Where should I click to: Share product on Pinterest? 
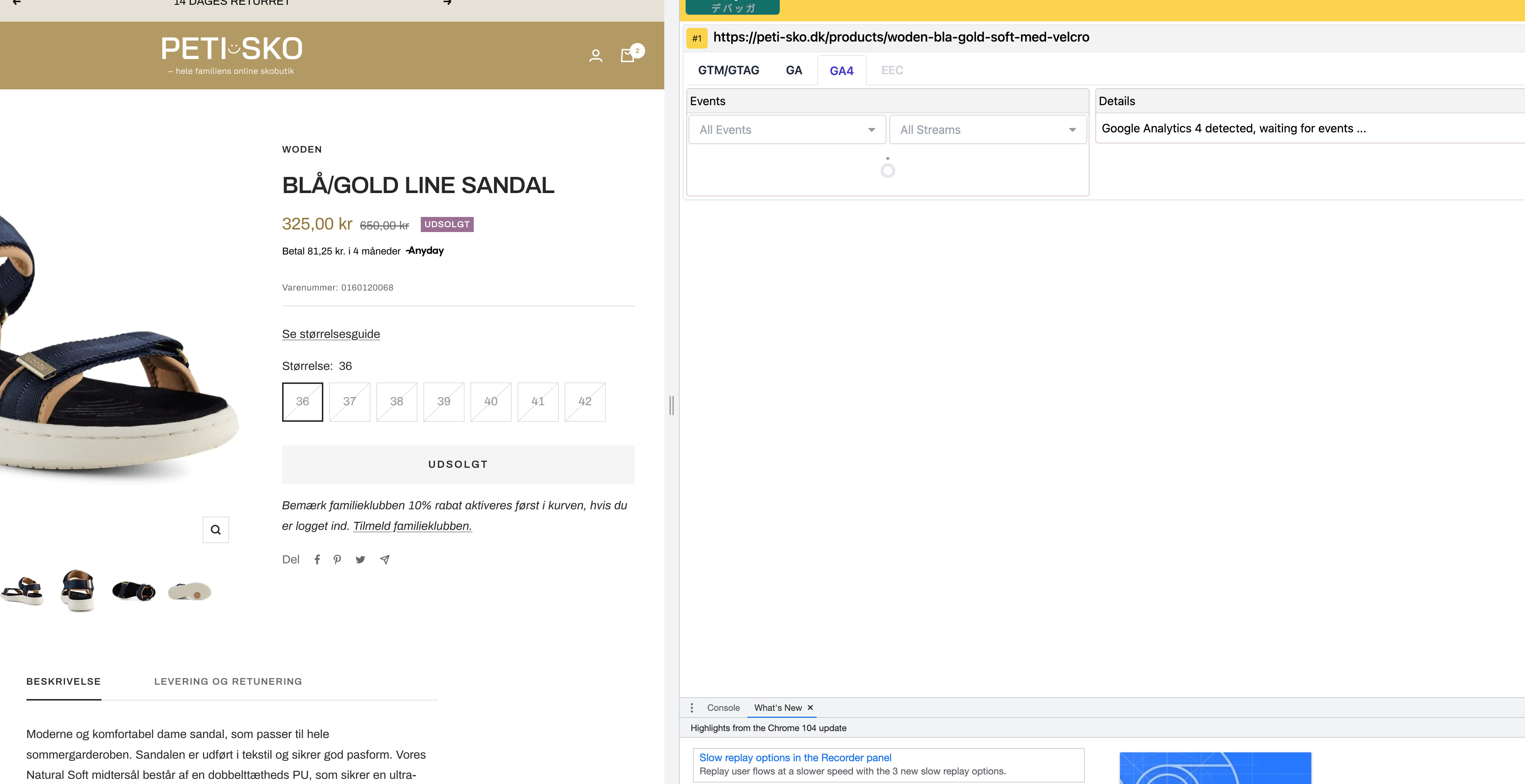(337, 559)
